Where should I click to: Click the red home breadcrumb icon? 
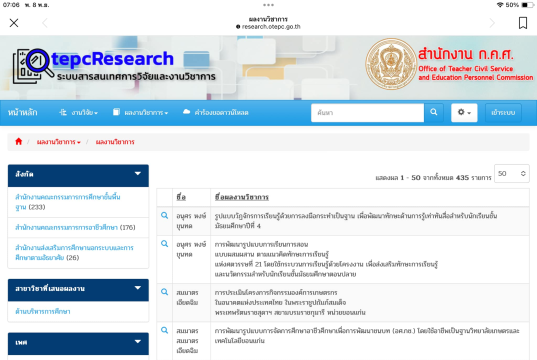point(18,141)
